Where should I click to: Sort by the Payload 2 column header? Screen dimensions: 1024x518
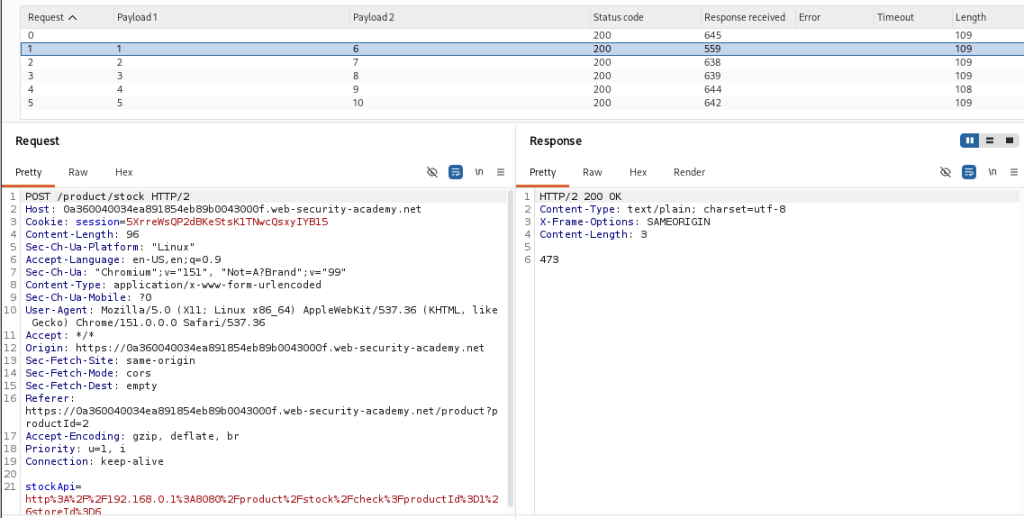click(x=469, y=18)
